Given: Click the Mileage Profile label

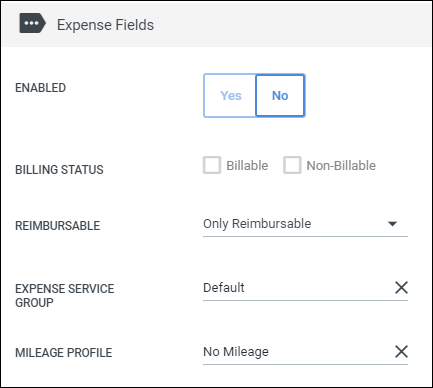Looking at the screenshot, I should tap(64, 353).
